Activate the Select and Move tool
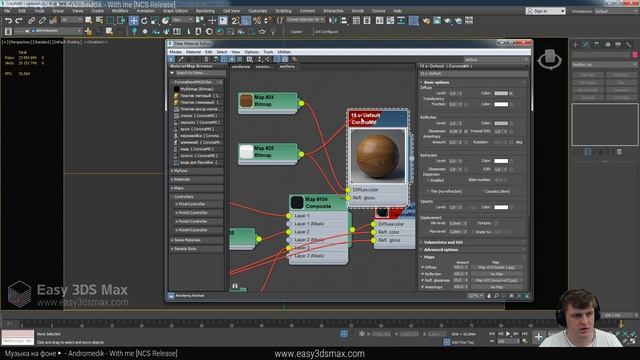 click(x=133, y=20)
